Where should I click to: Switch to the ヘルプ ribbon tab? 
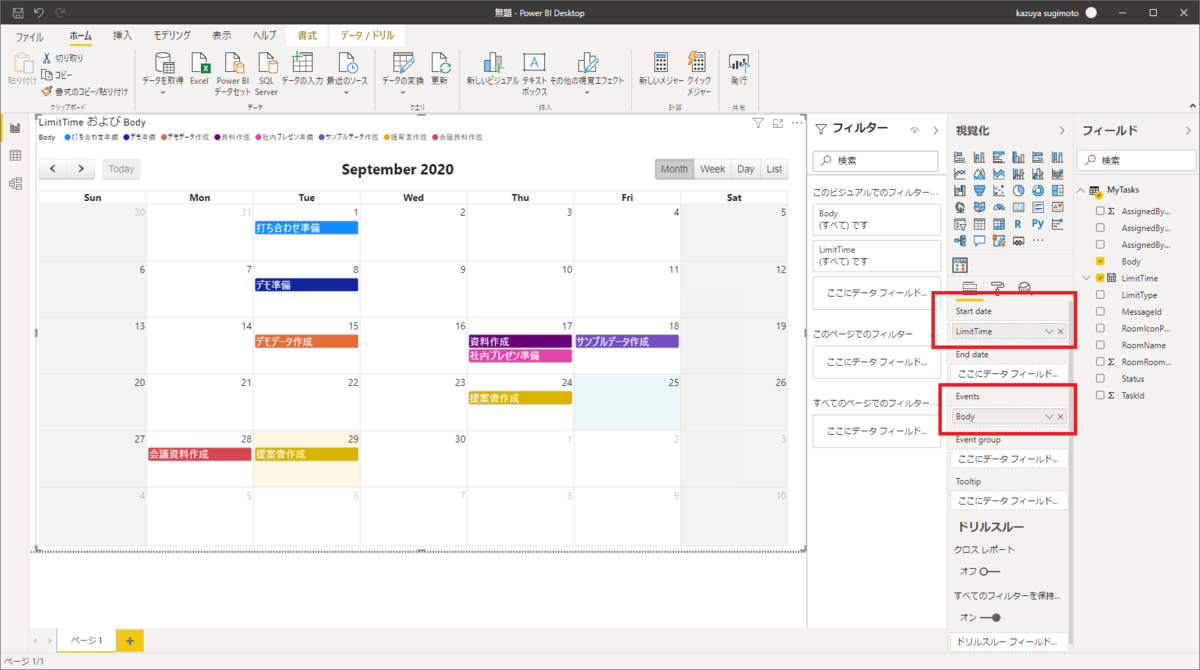pos(264,36)
